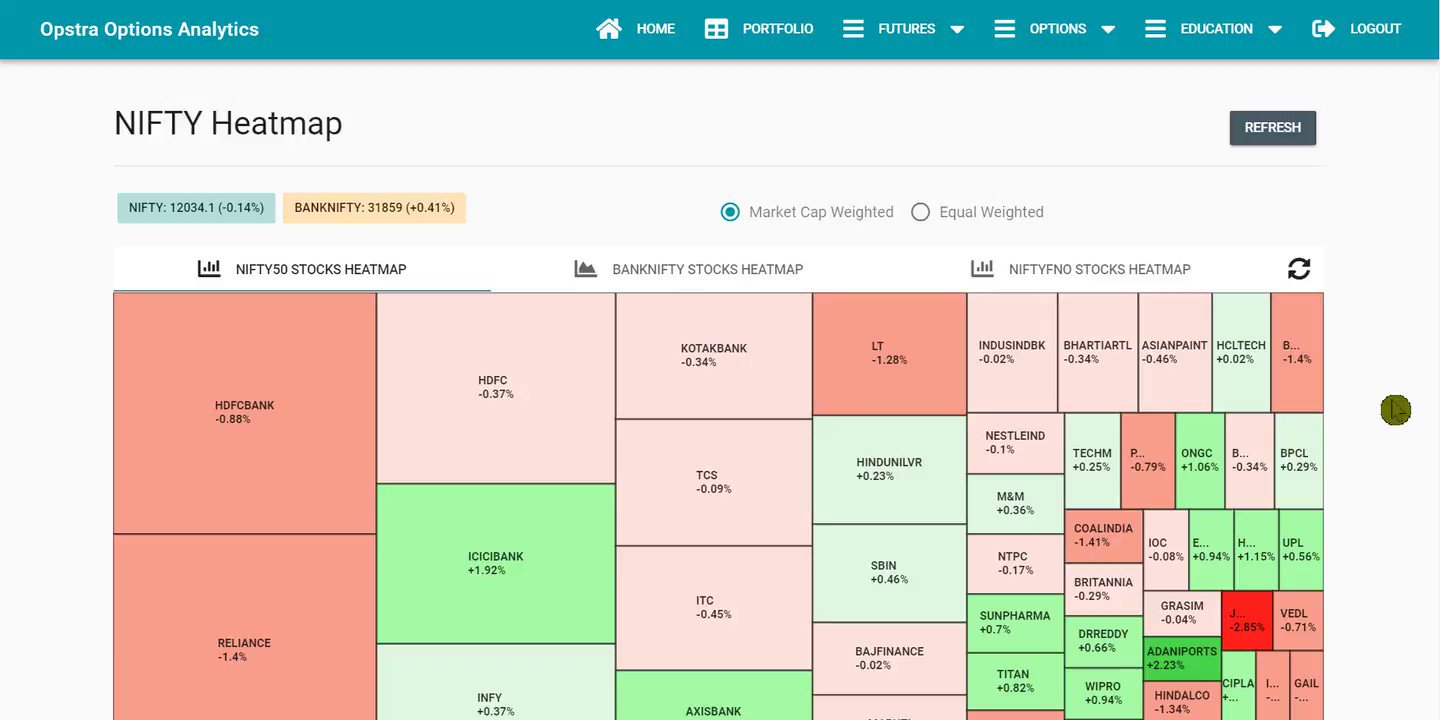Click the BAJFINANCE heatmap tile
Image resolution: width=1440 pixels, height=720 pixels.
click(890, 658)
